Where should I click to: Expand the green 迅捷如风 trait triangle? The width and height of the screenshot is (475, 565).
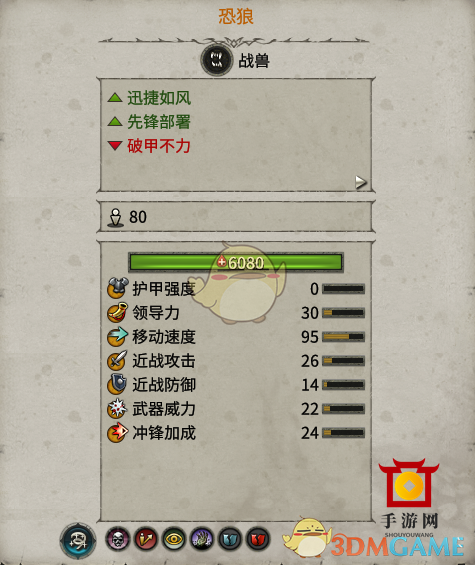(x=115, y=97)
